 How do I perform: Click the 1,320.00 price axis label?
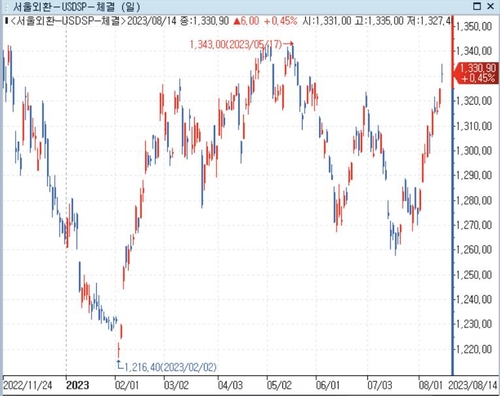[474, 101]
